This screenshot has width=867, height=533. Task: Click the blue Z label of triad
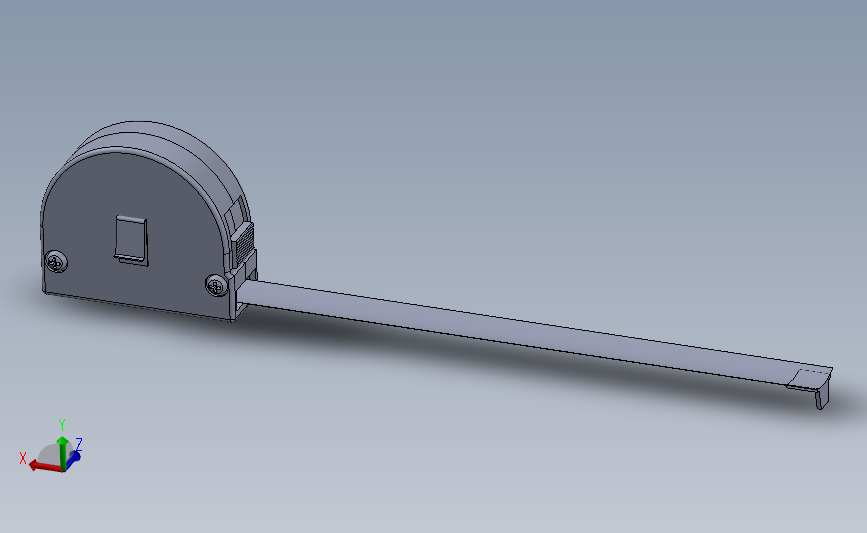[79, 444]
